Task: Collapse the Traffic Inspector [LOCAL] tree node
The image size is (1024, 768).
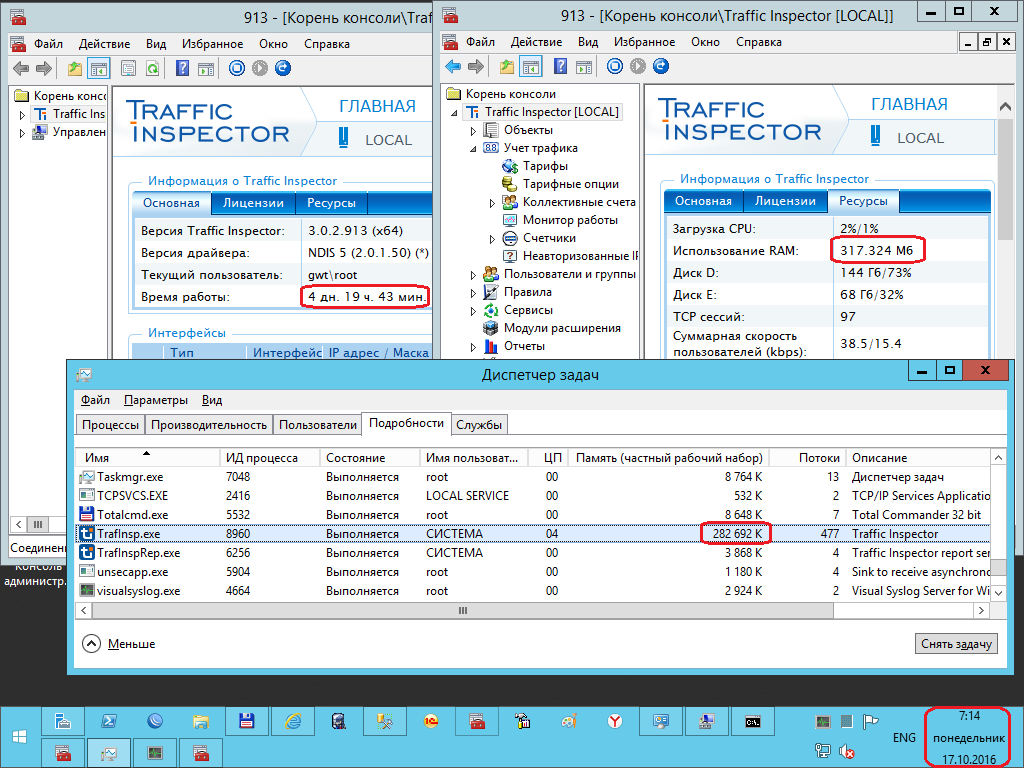Action: pyautogui.click(x=455, y=113)
